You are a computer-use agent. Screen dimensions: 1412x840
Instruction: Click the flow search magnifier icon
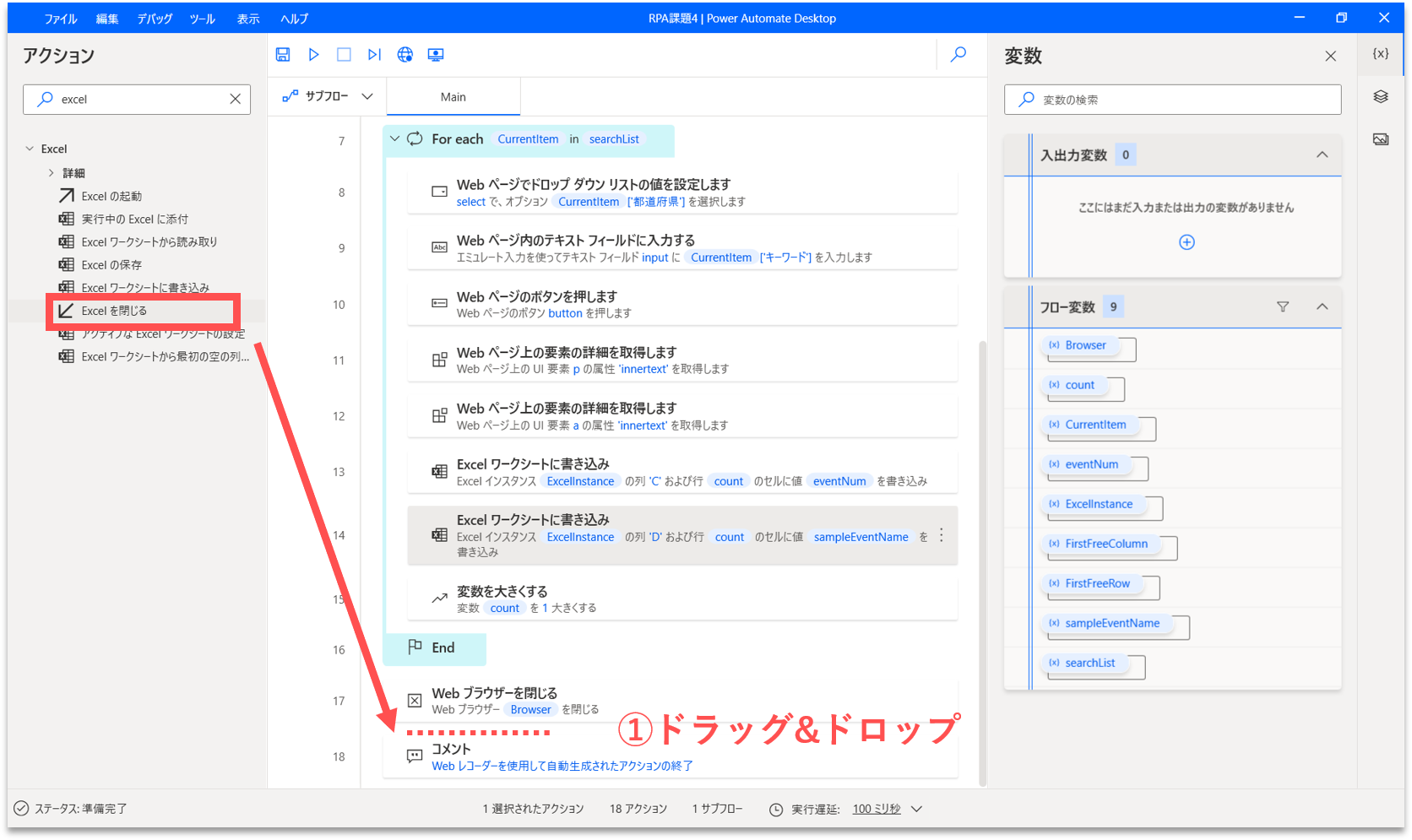[959, 55]
